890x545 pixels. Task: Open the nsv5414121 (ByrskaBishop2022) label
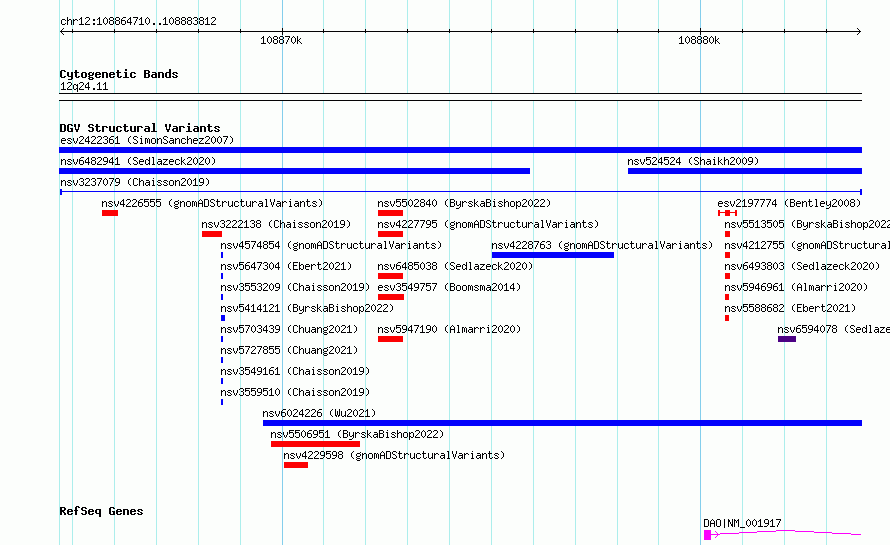pos(307,308)
